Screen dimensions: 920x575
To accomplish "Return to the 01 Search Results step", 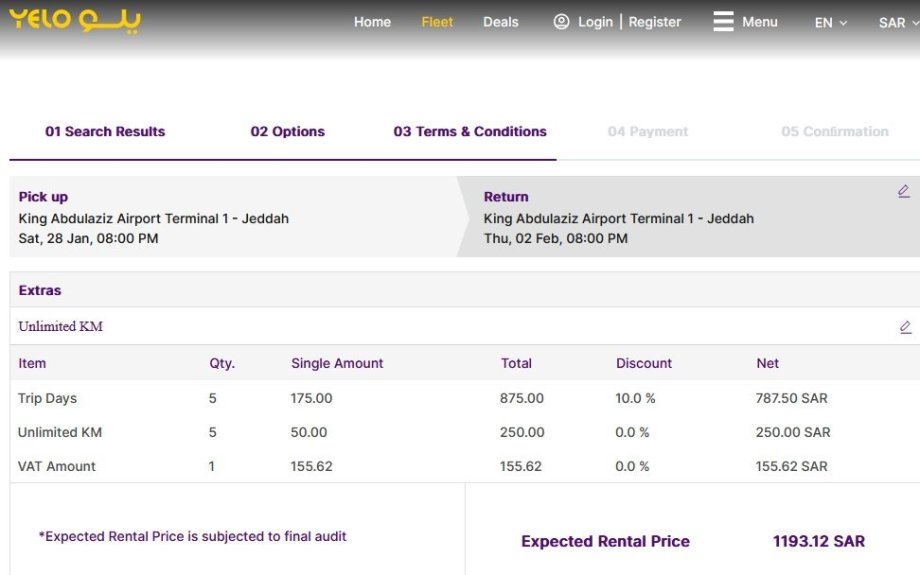I will 105,131.
